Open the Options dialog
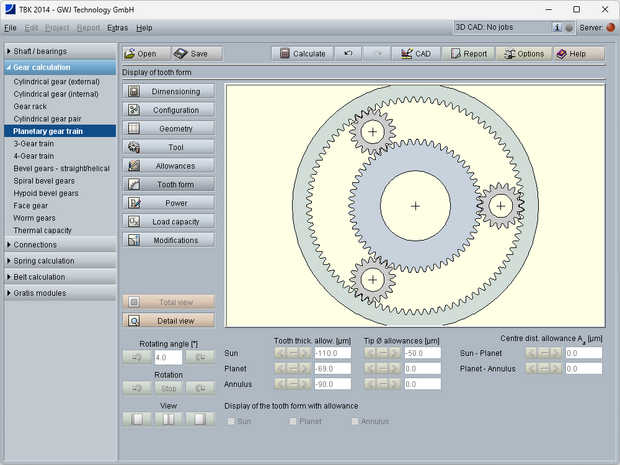 [524, 54]
